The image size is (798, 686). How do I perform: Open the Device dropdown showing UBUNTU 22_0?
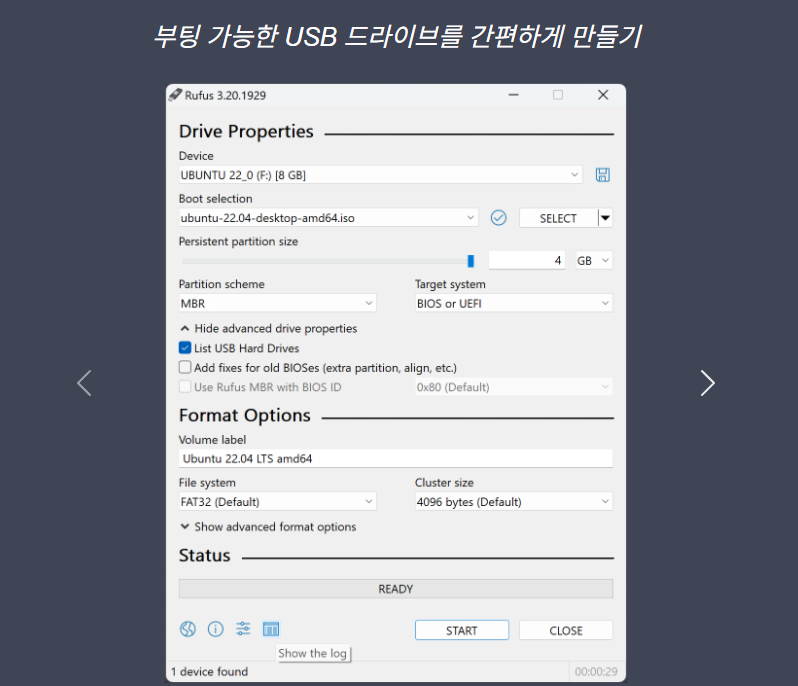point(380,175)
